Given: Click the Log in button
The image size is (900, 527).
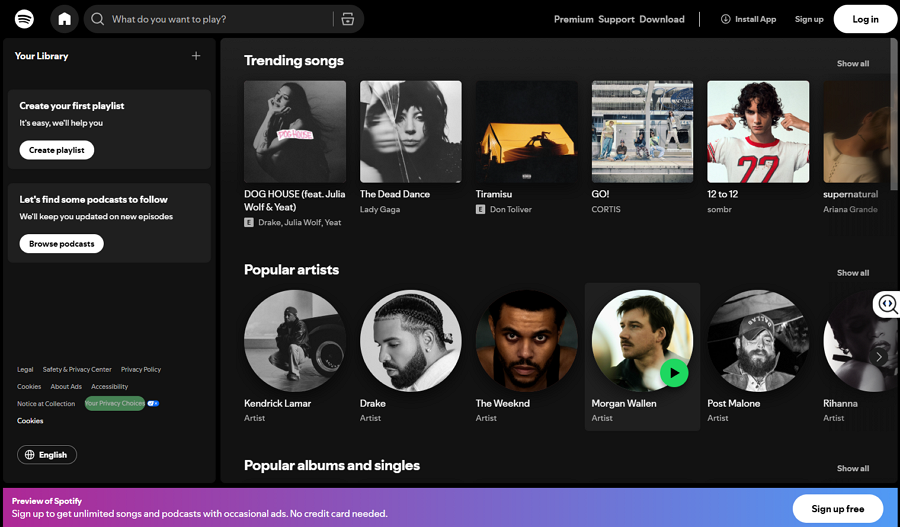Looking at the screenshot, I should pos(865,19).
